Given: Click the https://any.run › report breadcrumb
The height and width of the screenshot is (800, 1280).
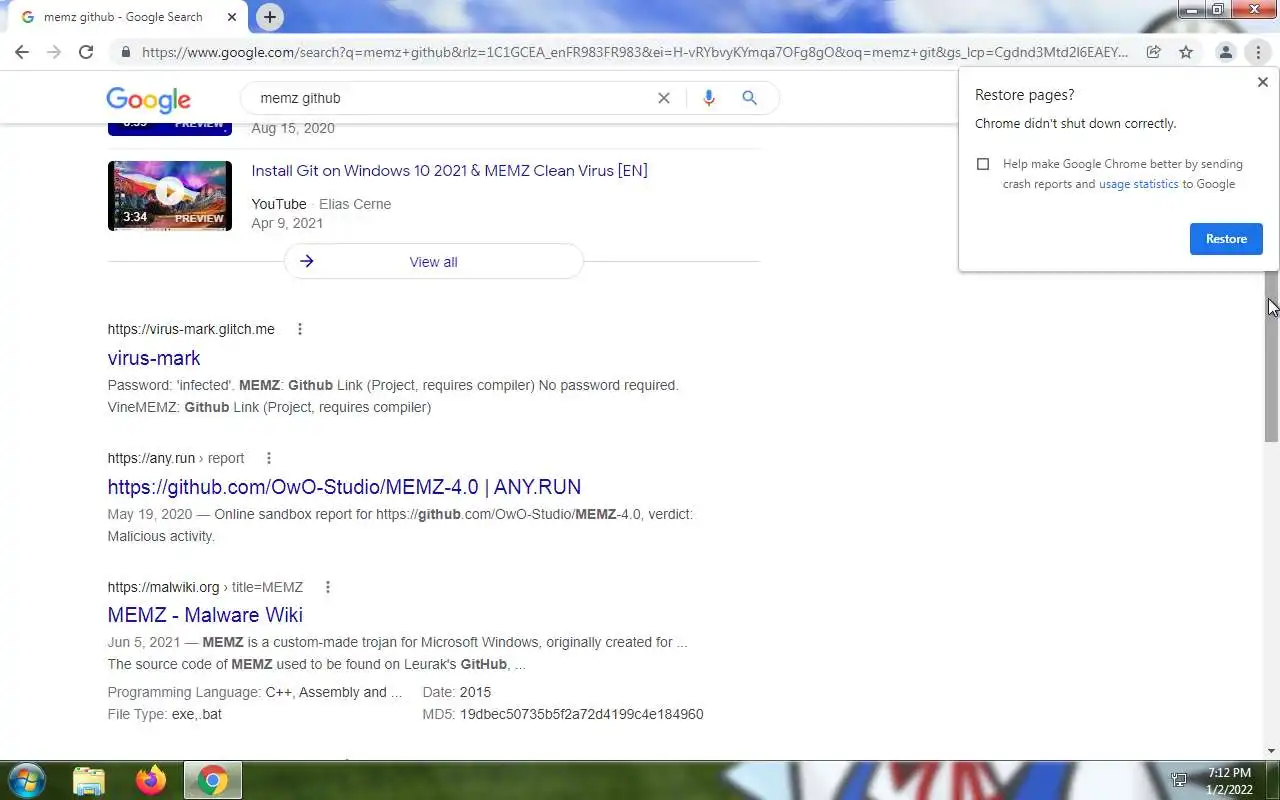Looking at the screenshot, I should pyautogui.click(x=176, y=458).
